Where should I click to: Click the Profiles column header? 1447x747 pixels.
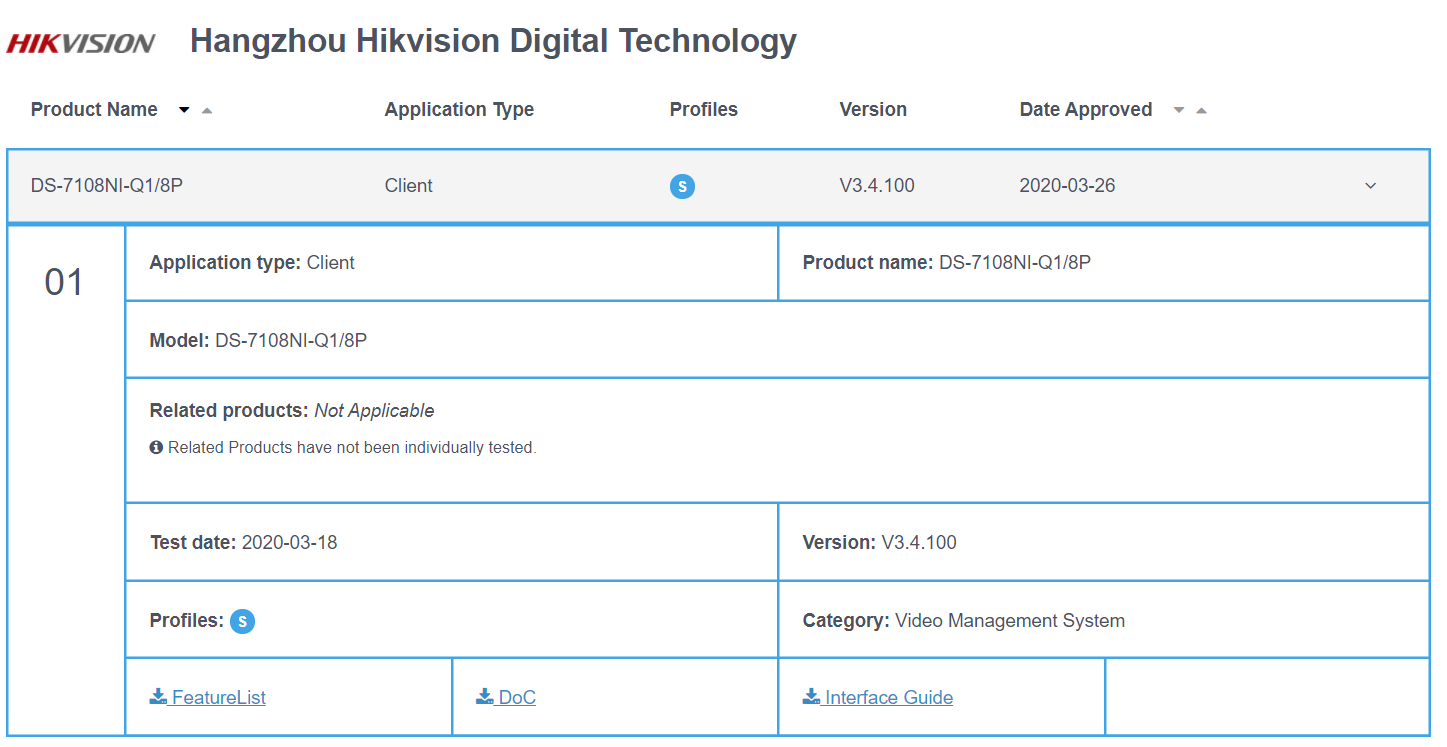point(704,110)
